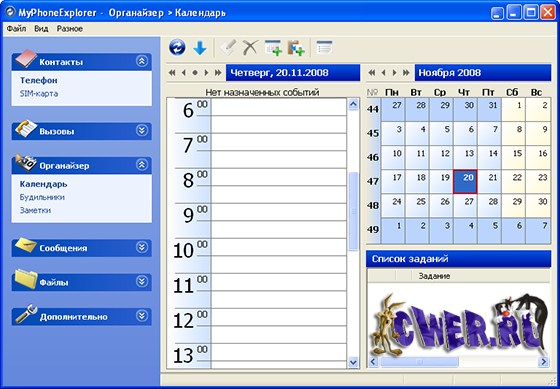560x389 pixels.
Task: Collapse the Контакты panel
Action: pyautogui.click(x=142, y=61)
